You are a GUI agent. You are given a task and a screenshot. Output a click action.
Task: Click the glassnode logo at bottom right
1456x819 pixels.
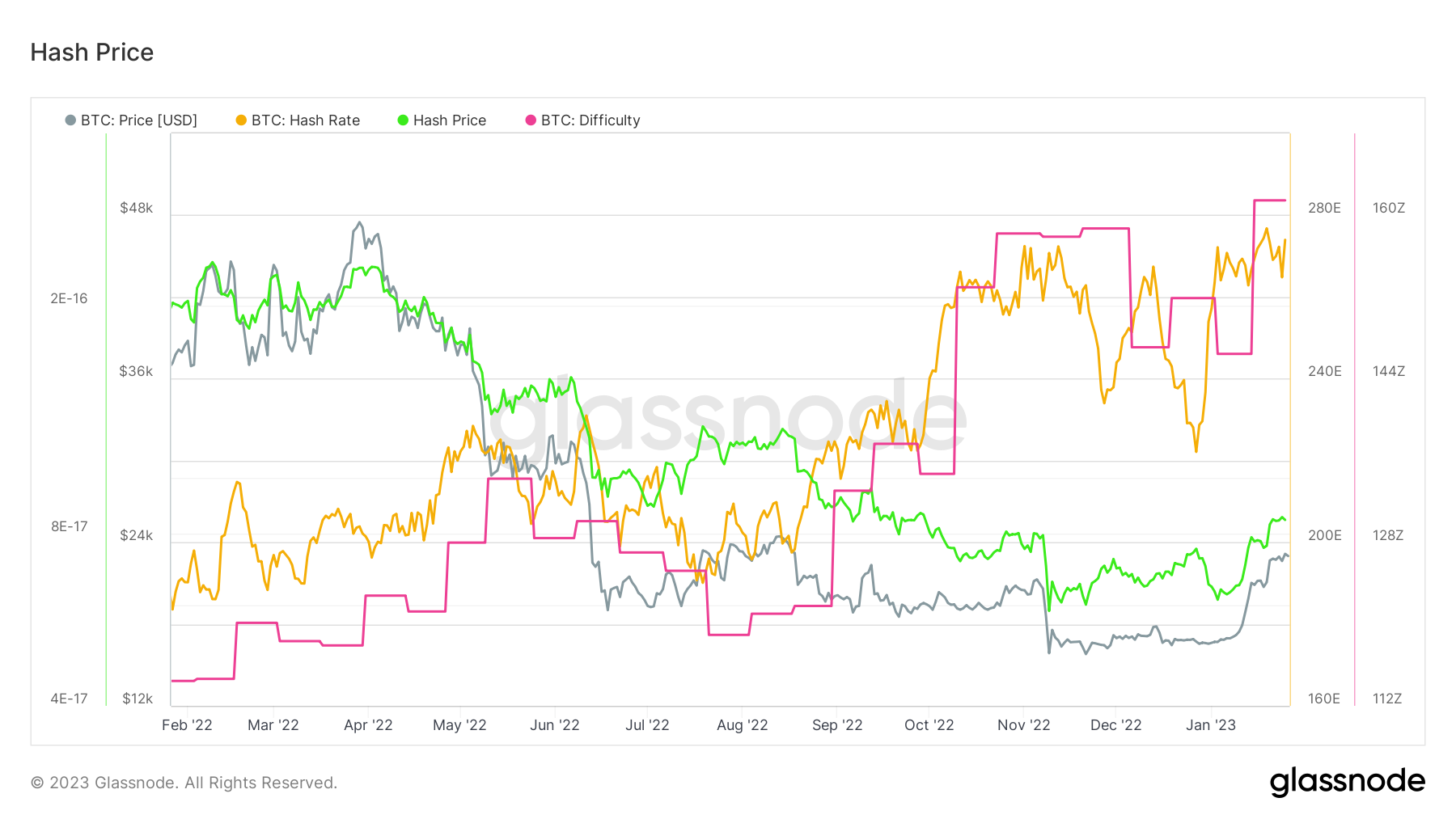point(1347,782)
